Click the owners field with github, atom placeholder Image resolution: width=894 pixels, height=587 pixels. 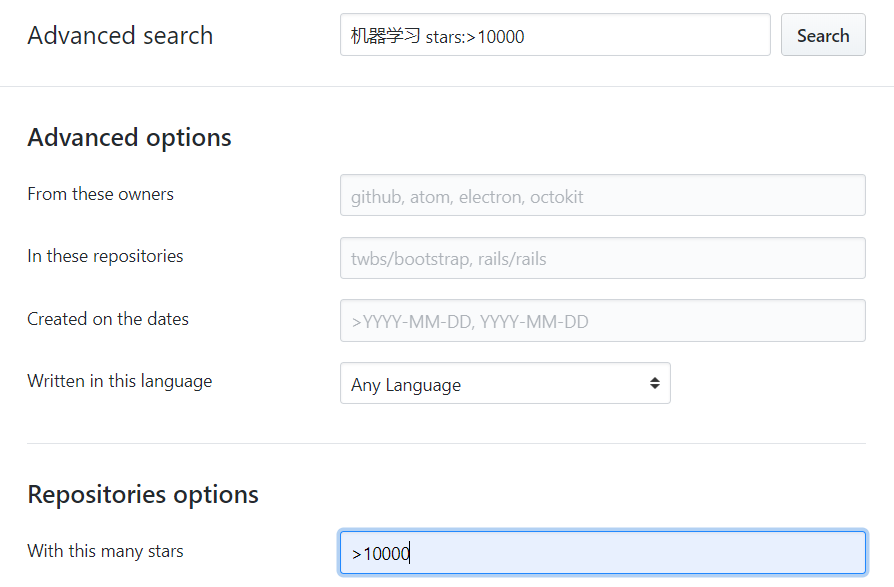pyautogui.click(x=603, y=195)
